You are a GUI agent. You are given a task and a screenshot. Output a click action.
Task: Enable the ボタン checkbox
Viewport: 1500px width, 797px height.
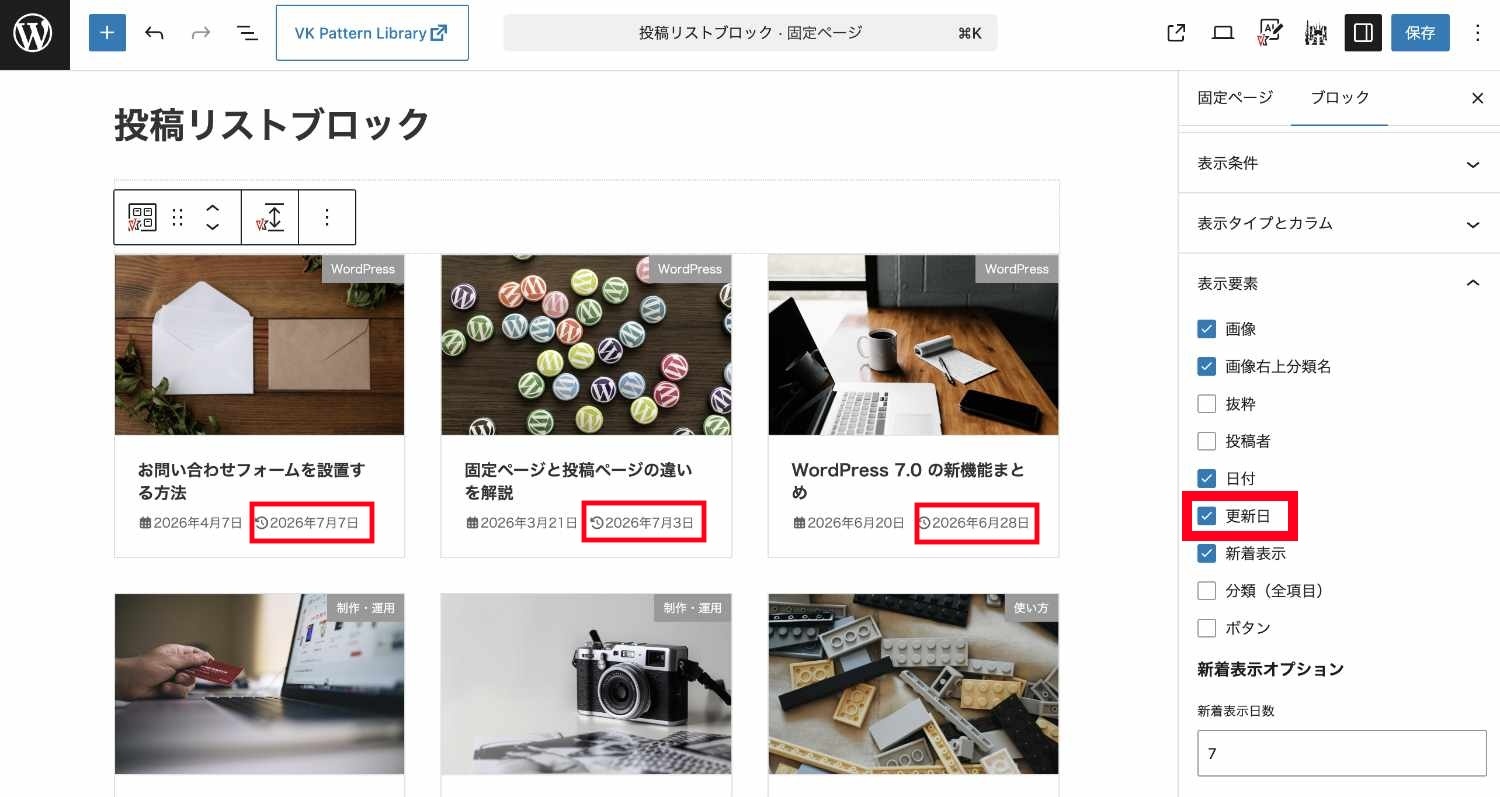coord(1207,628)
